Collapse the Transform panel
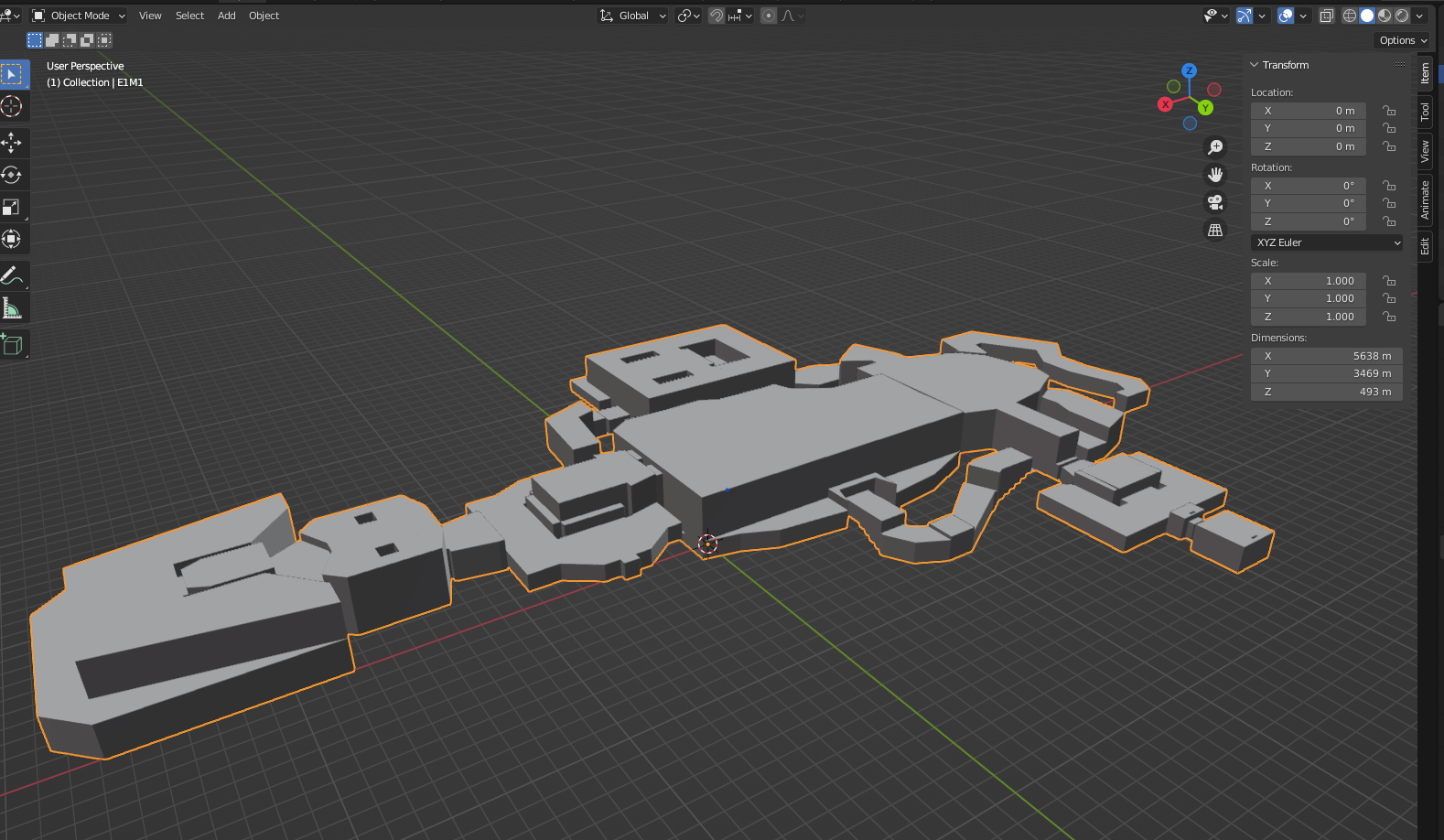The width and height of the screenshot is (1444, 840). coord(1255,65)
